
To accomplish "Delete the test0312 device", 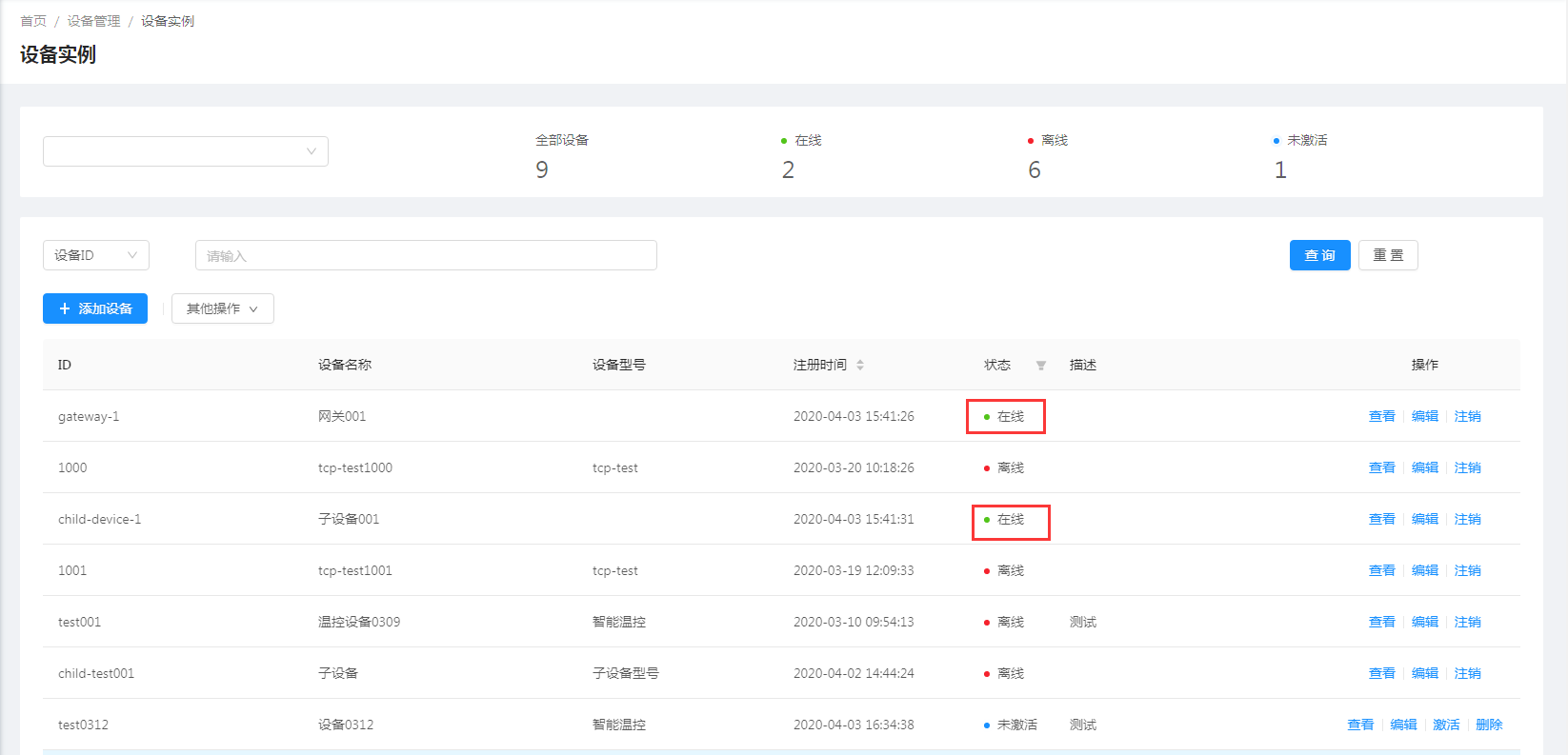I will [1488, 725].
